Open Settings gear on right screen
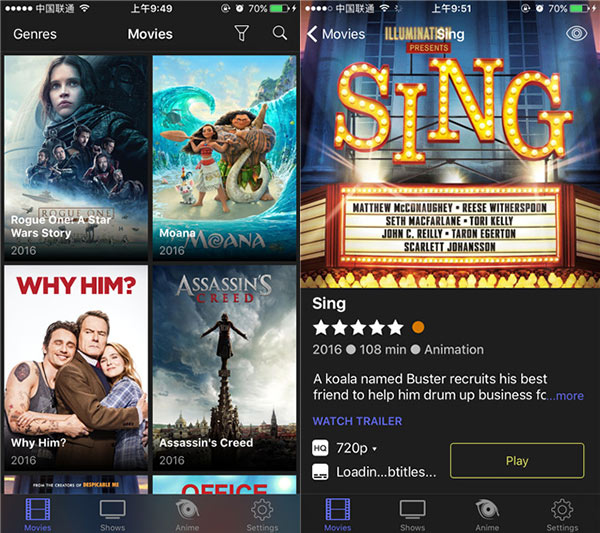This screenshot has height=533, width=600. click(562, 515)
